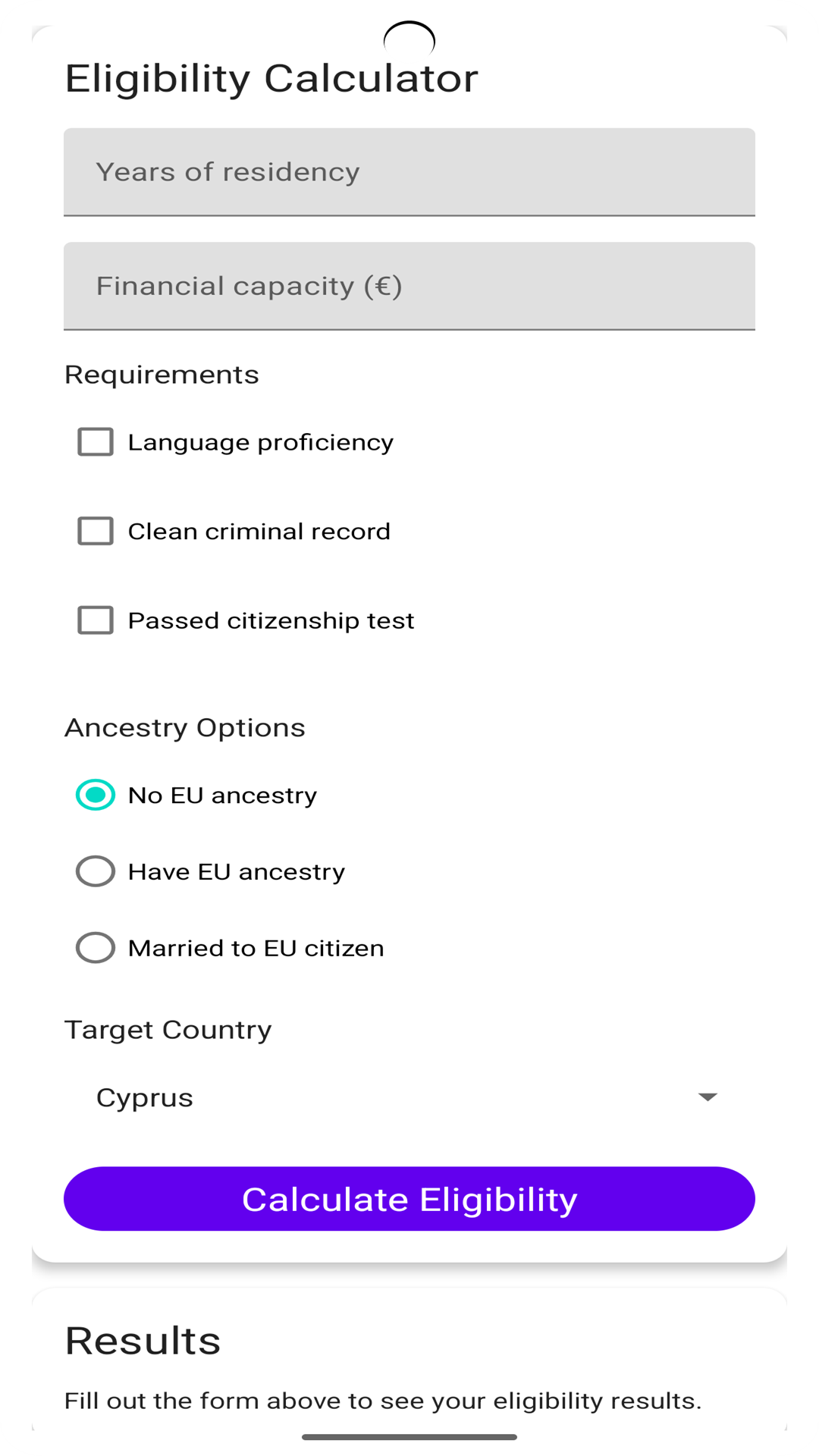This screenshot has height=1456, width=819.
Task: Select Married to EU citizen radio button
Action: tap(96, 948)
